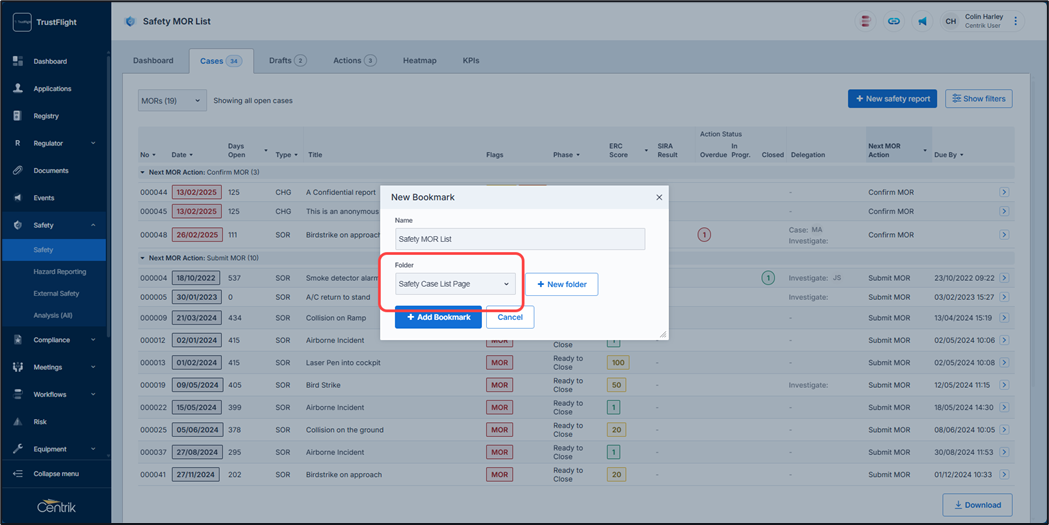This screenshot has width=1049, height=525.
Task: Switch to the Drafts tab
Action: point(287,61)
